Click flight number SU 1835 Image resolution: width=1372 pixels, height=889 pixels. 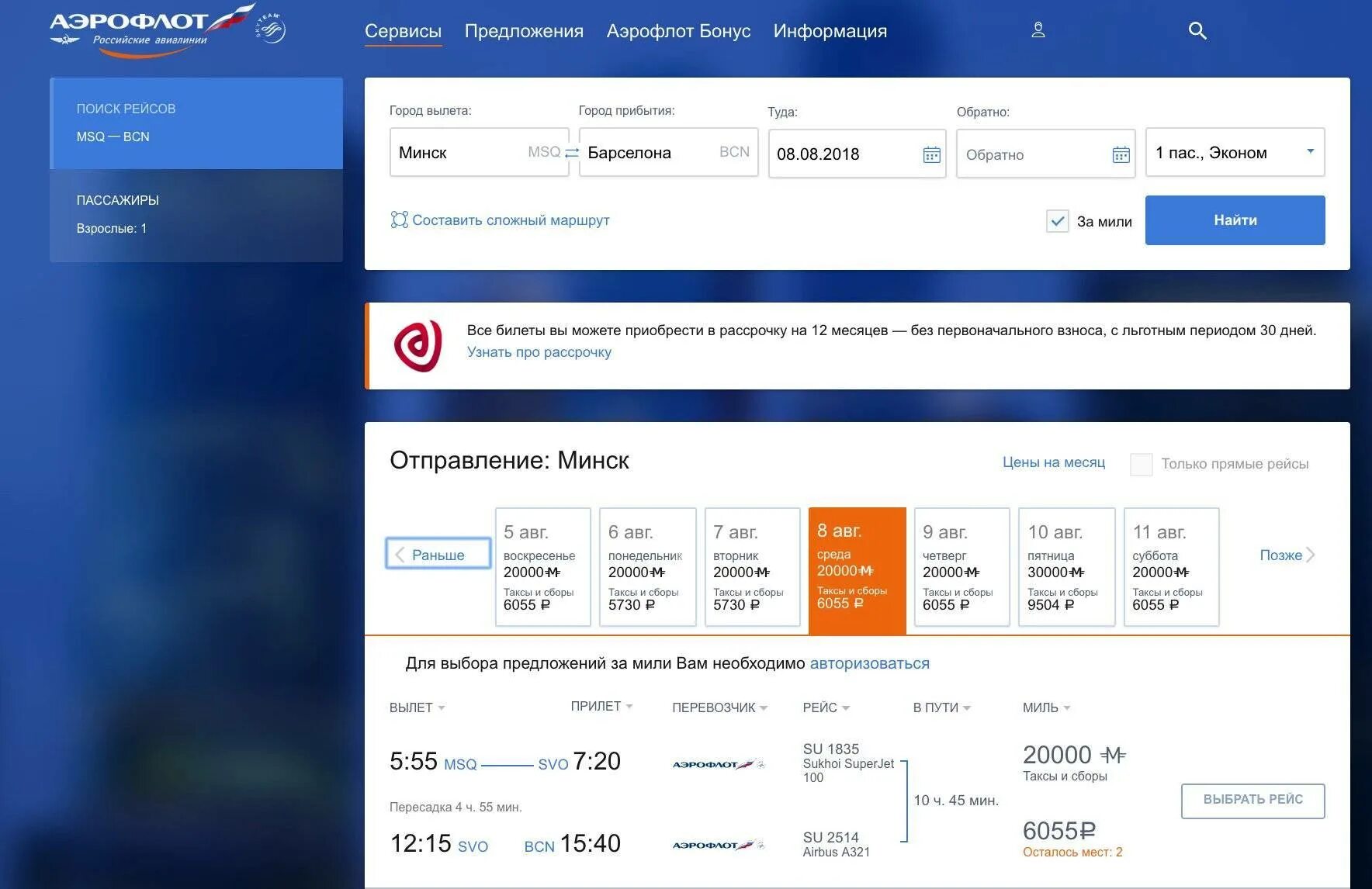(x=830, y=749)
